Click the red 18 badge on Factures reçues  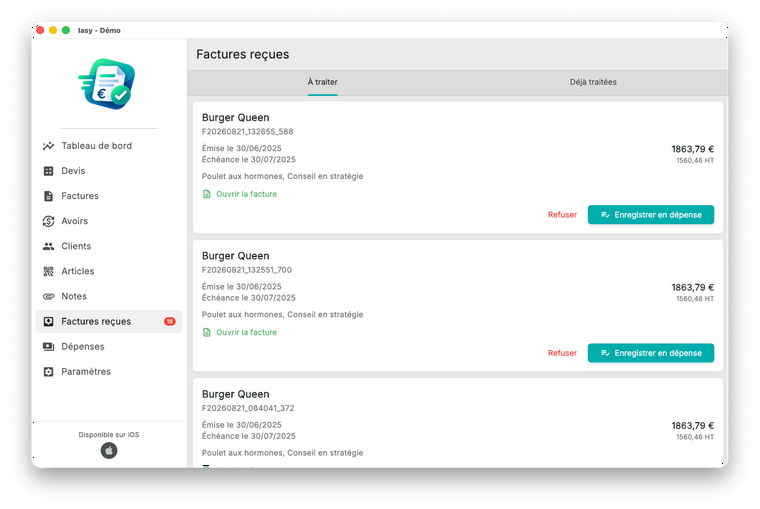coord(170,321)
